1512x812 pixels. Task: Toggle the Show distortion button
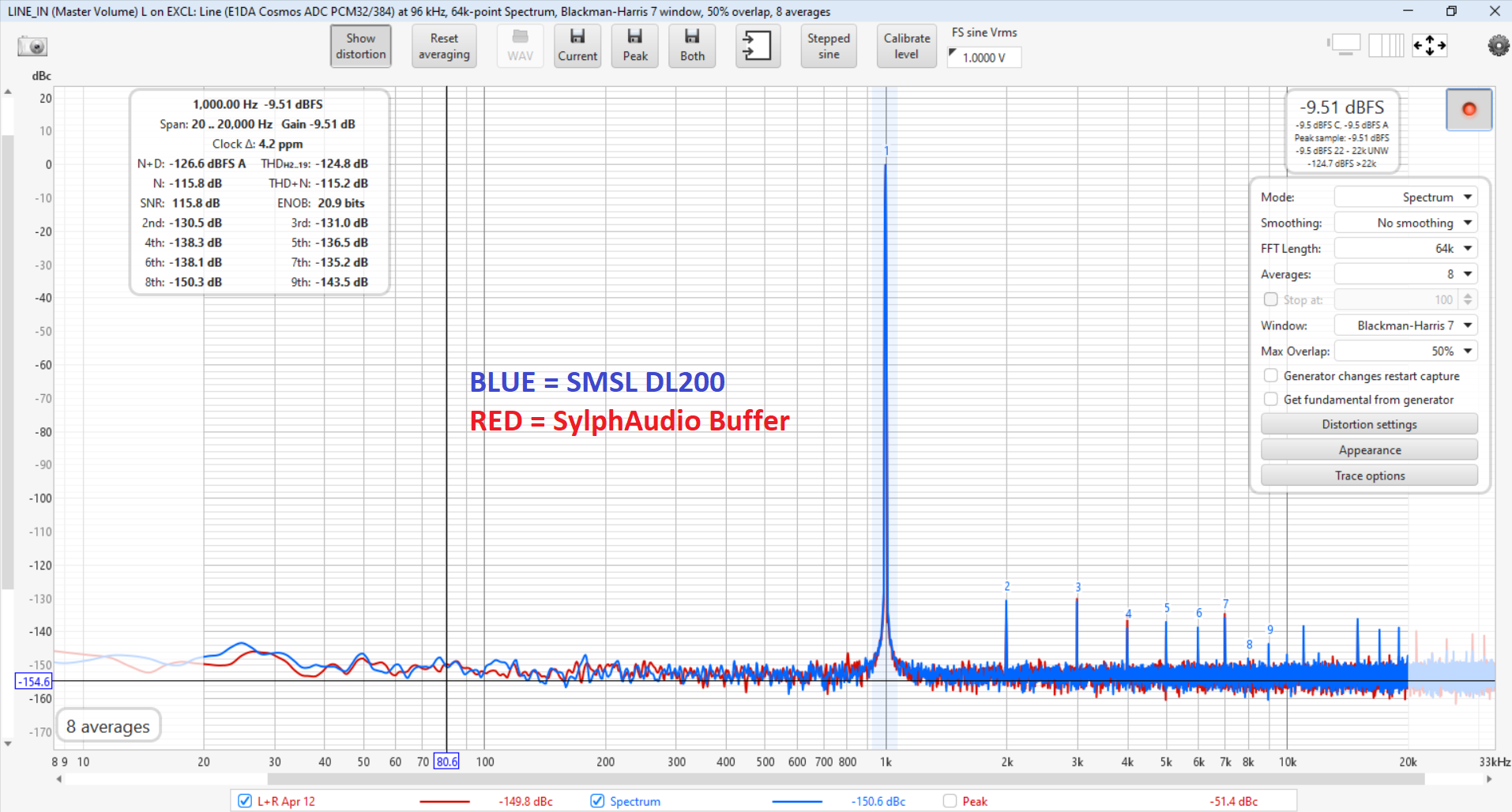361,46
